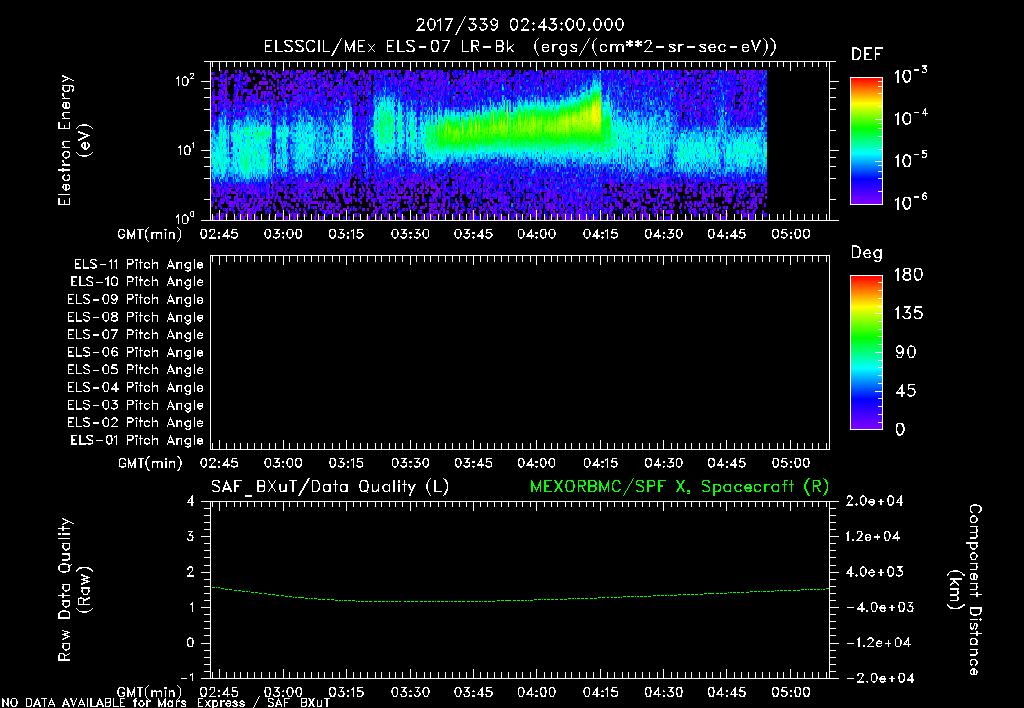Click the 'Deg' color bar label

[x=867, y=253]
